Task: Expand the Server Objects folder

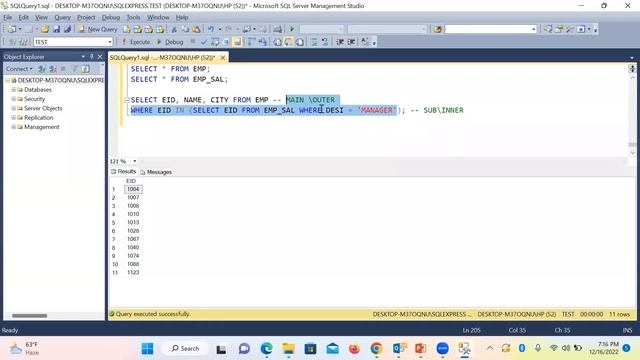Action: 13,108
